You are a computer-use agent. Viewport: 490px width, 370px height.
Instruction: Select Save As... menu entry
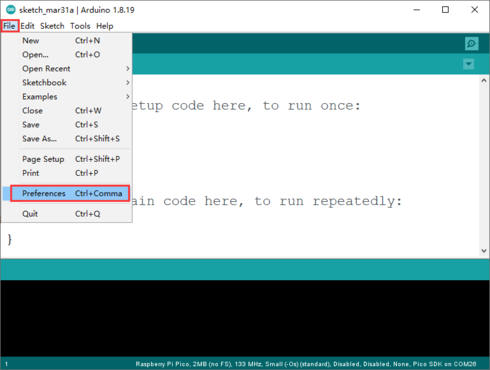(67, 139)
